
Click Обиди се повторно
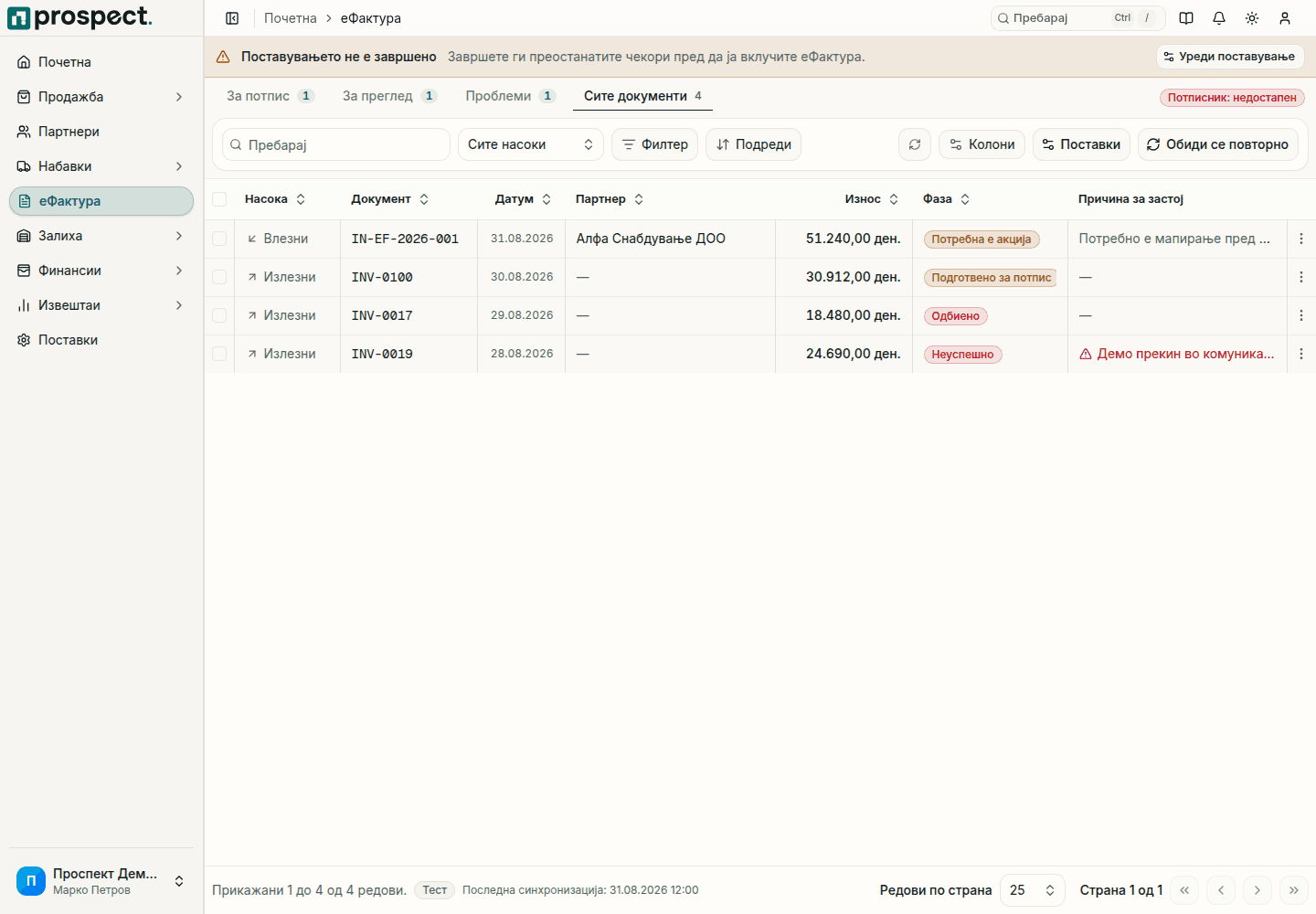tap(1217, 144)
